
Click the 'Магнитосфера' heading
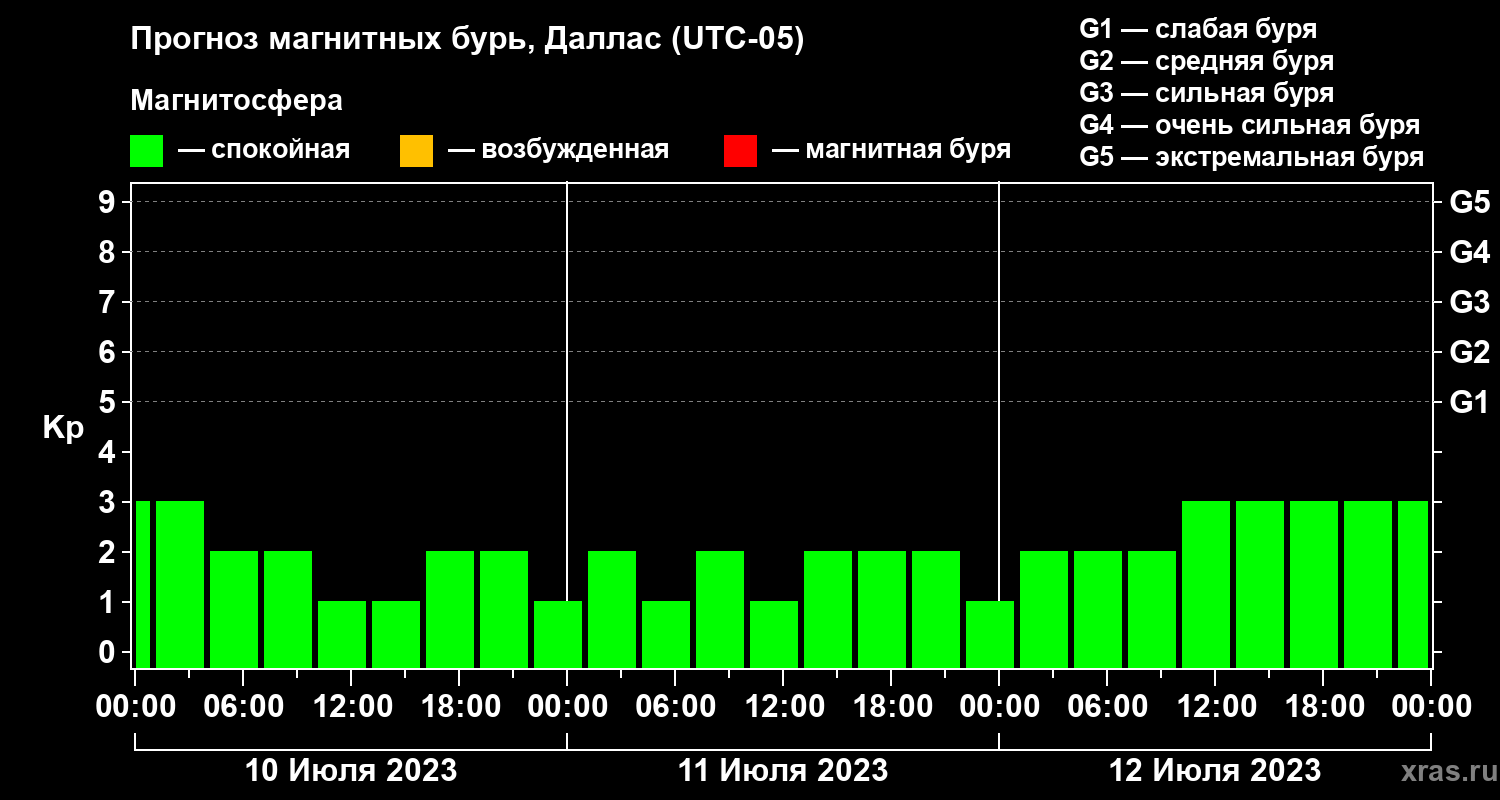pyautogui.click(x=236, y=101)
